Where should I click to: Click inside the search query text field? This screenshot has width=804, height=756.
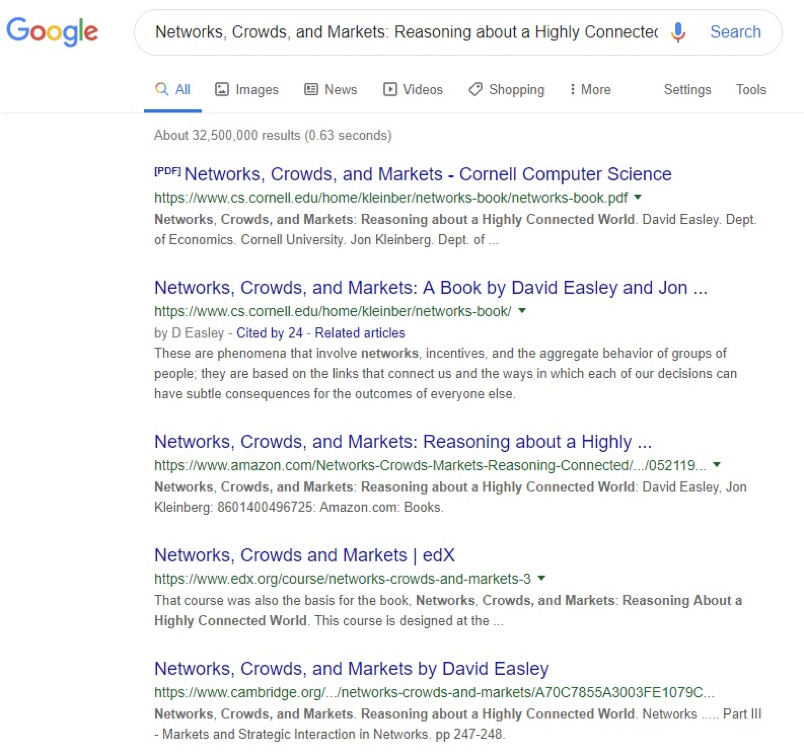pyautogui.click(x=406, y=32)
